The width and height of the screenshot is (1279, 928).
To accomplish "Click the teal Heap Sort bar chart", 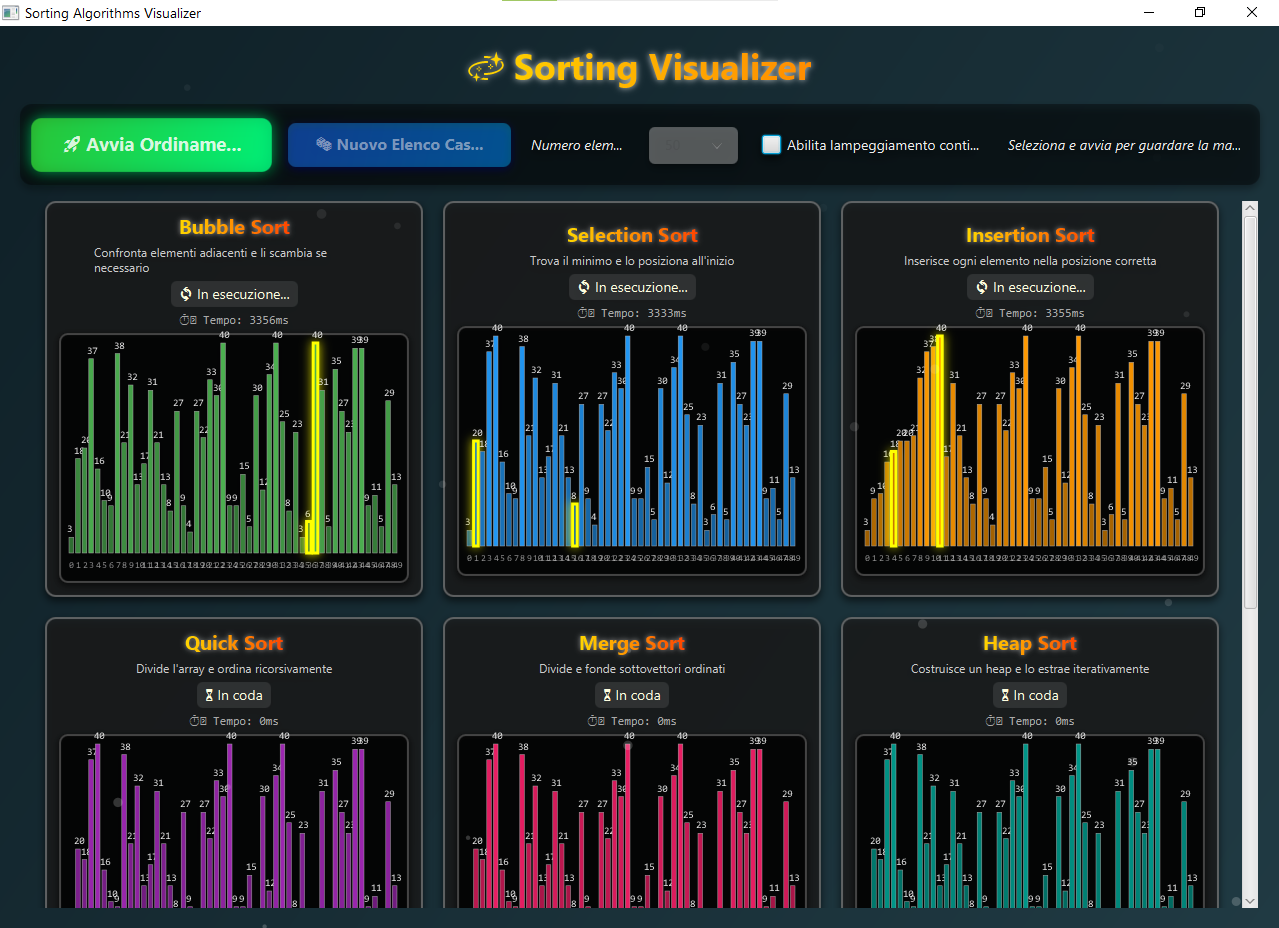I will click(1030, 822).
